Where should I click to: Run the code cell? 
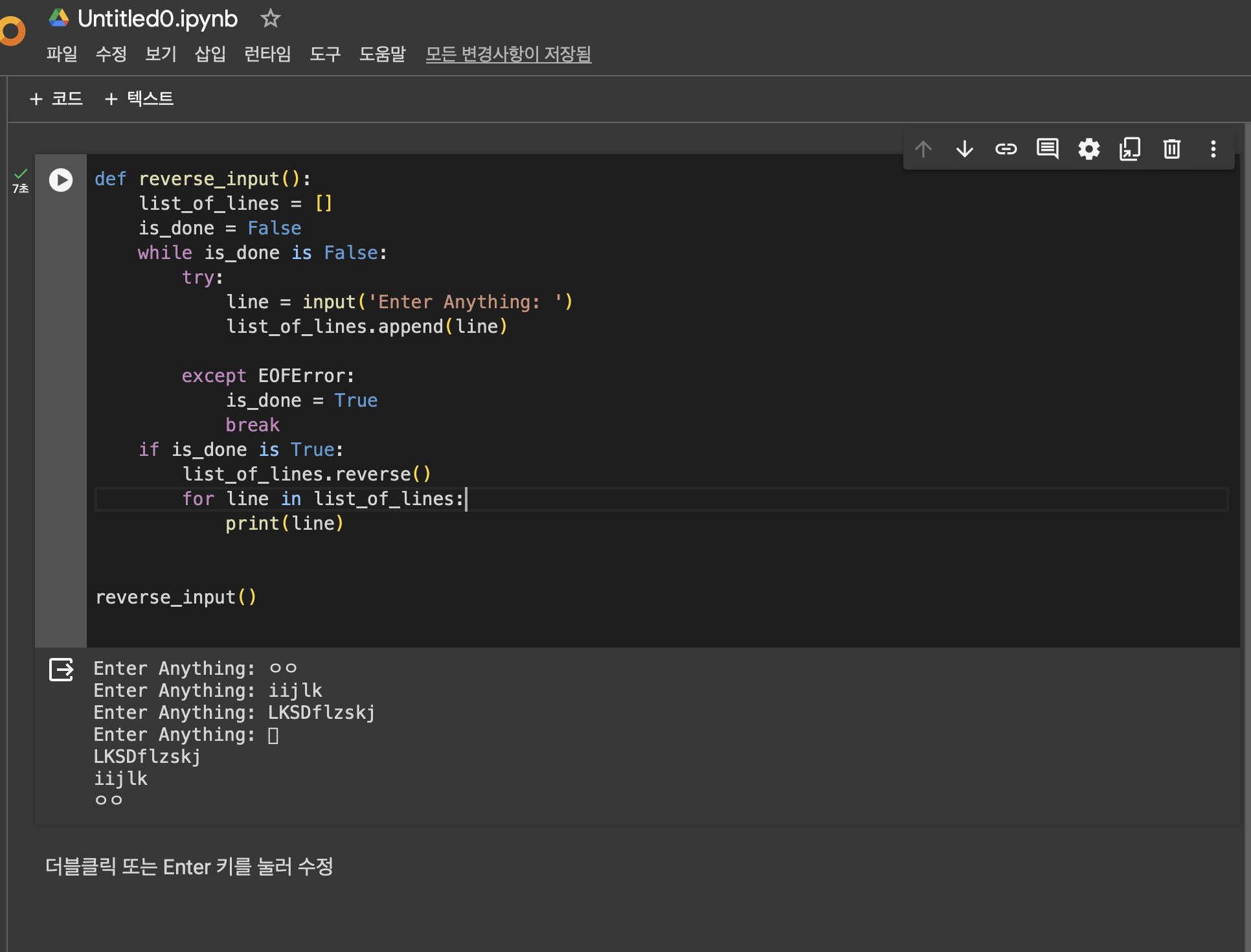(x=61, y=180)
